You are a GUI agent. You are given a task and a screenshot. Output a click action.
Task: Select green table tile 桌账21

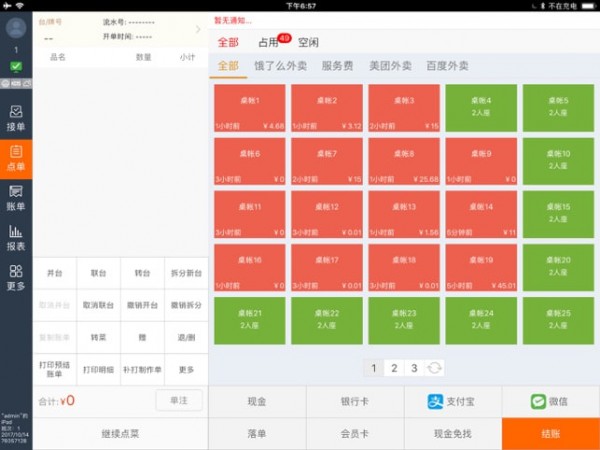click(250, 320)
